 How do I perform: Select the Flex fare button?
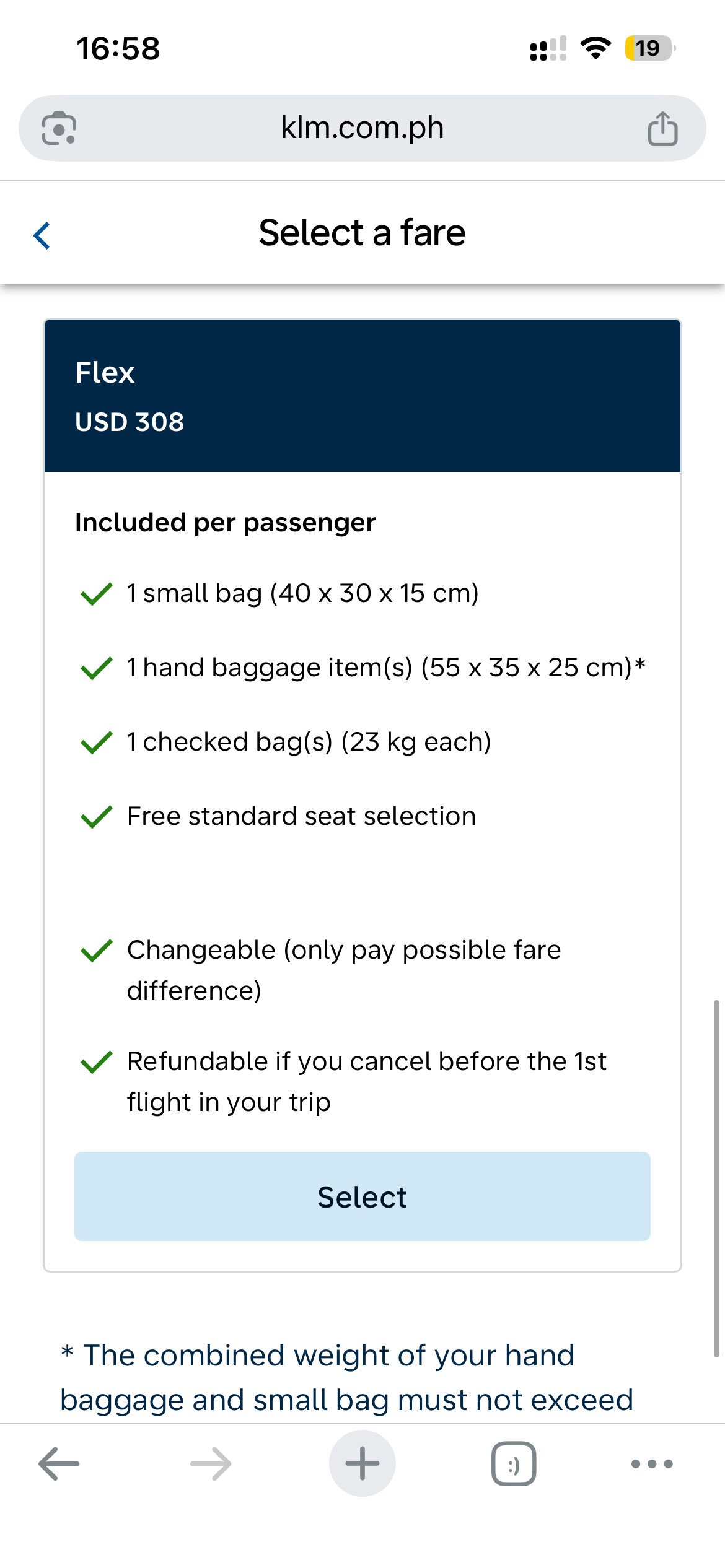362,1196
